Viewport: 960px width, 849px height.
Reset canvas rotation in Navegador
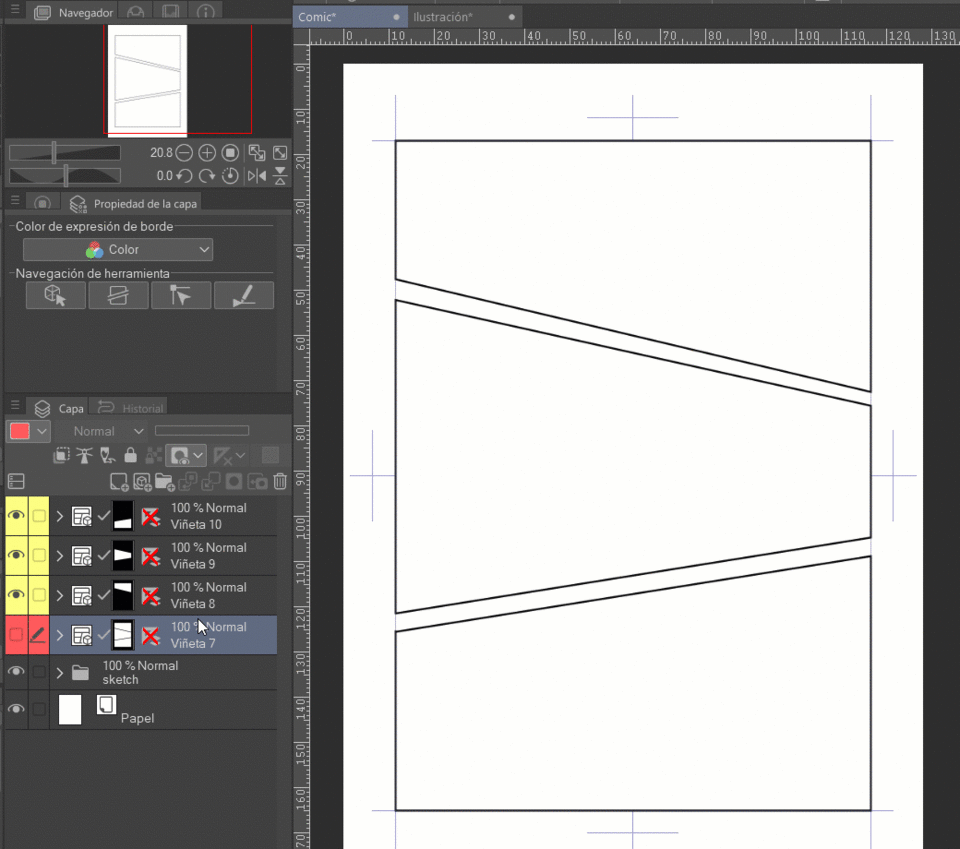pyautogui.click(x=231, y=176)
